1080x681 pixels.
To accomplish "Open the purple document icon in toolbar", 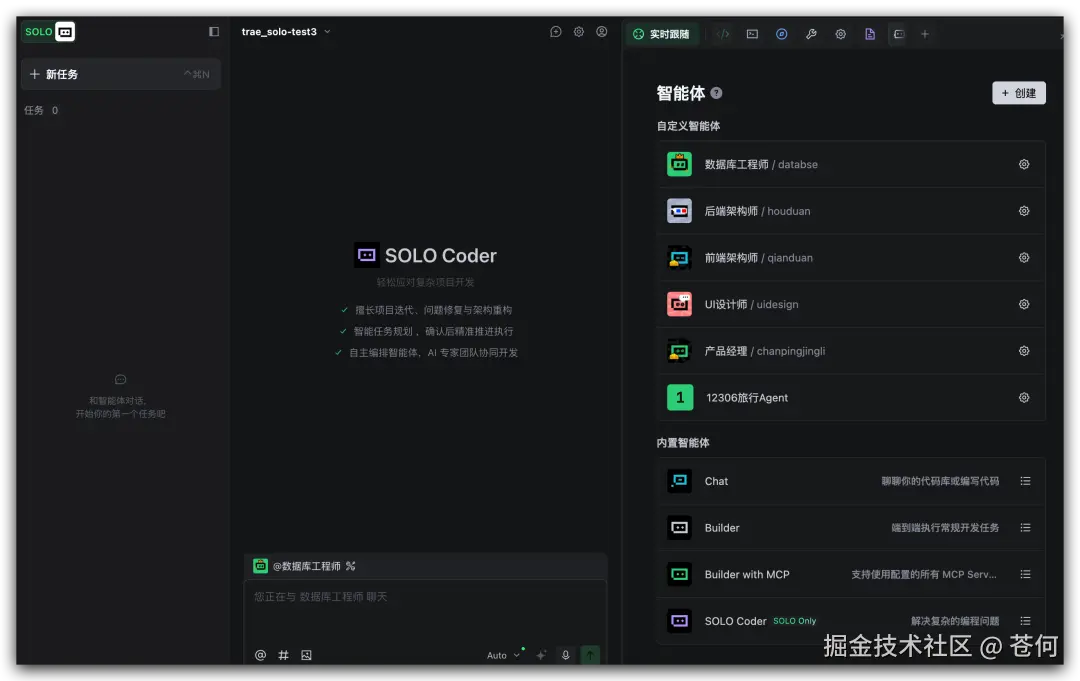I will pos(870,33).
